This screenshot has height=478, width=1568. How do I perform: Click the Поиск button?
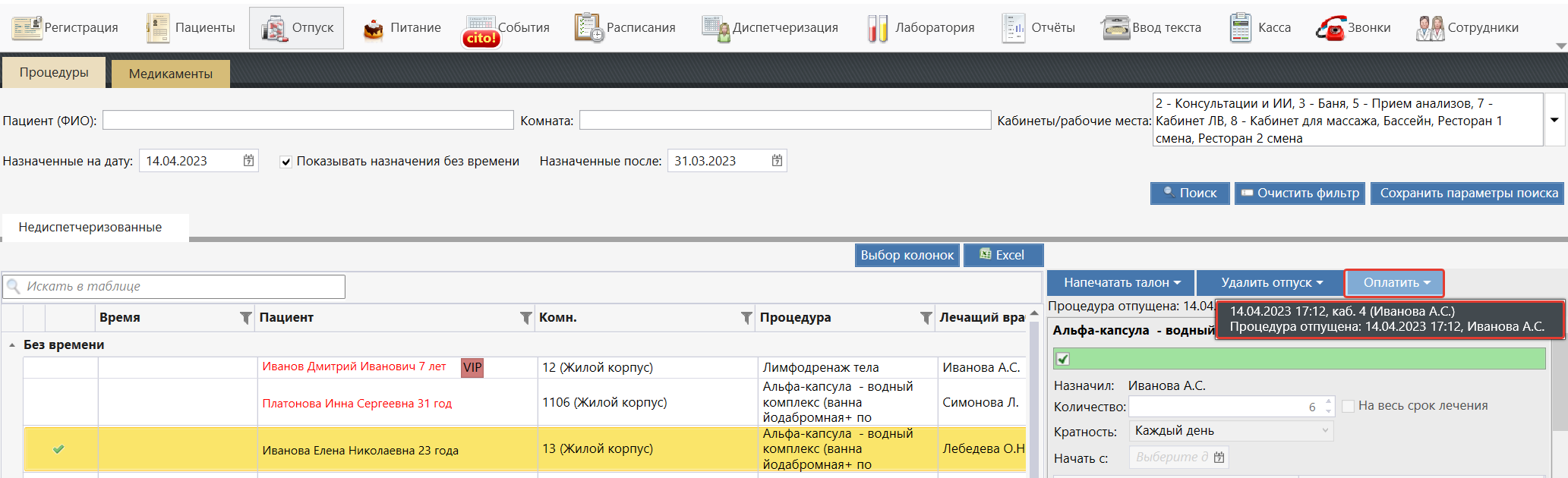[1190, 193]
